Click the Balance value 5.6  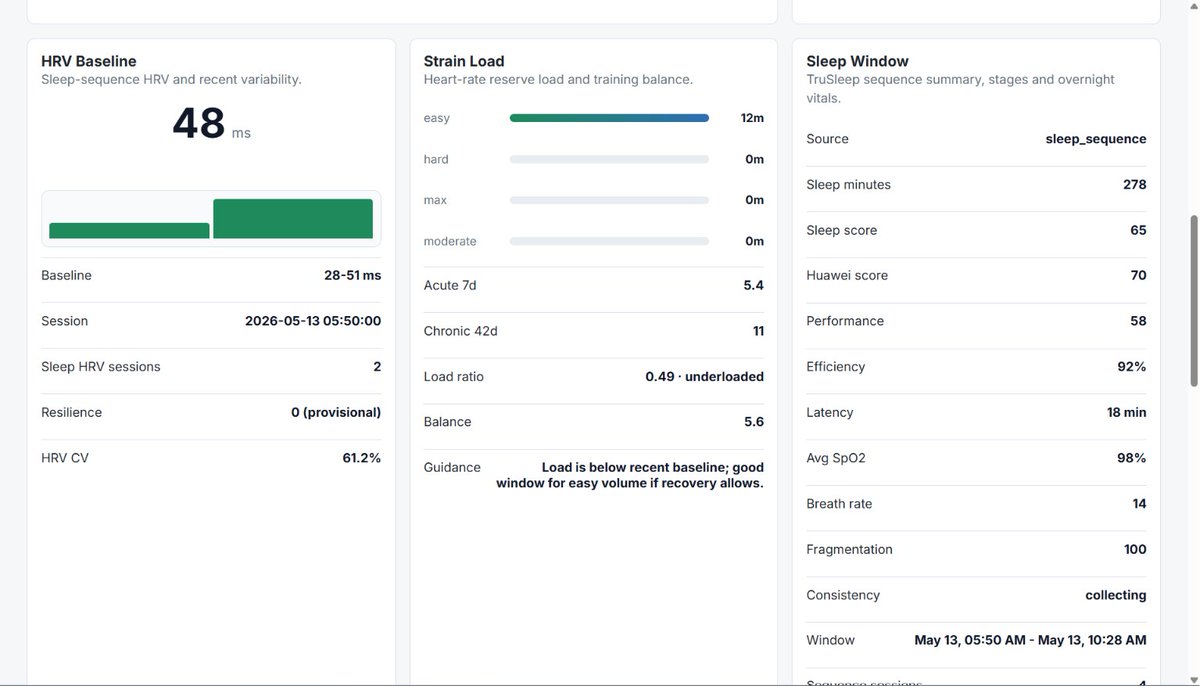pyautogui.click(x=754, y=422)
